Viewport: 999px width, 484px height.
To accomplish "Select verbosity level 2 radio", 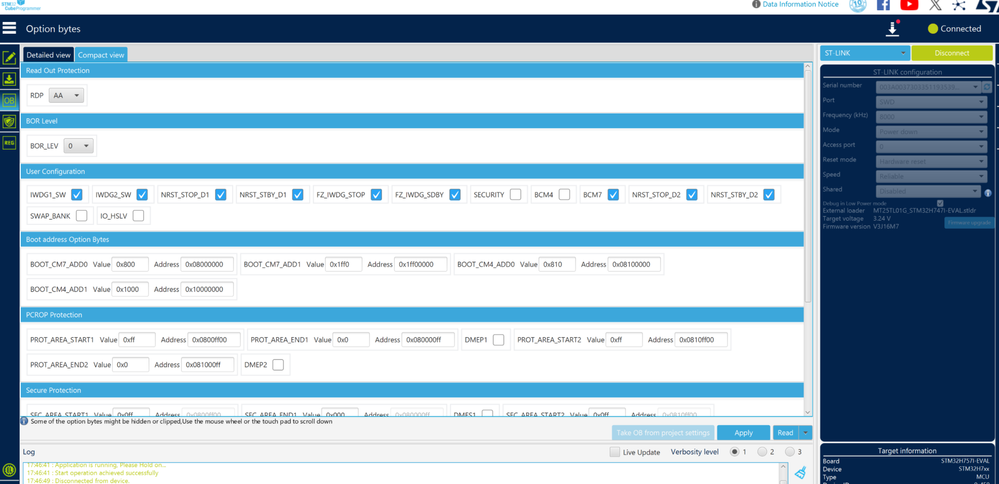I will (x=763, y=452).
